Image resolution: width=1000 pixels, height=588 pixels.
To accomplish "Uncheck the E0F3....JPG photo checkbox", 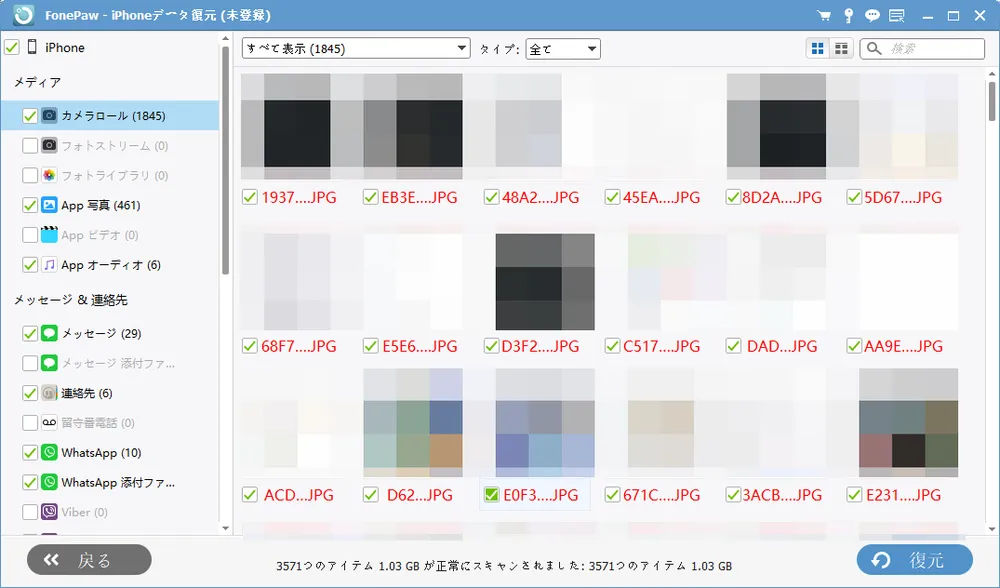I will point(491,495).
